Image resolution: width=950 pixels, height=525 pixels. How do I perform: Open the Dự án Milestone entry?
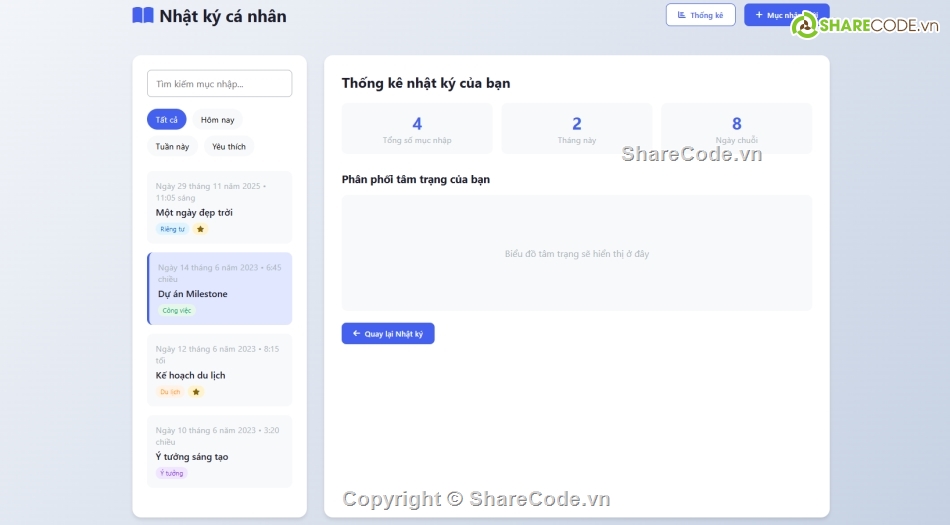click(219, 289)
